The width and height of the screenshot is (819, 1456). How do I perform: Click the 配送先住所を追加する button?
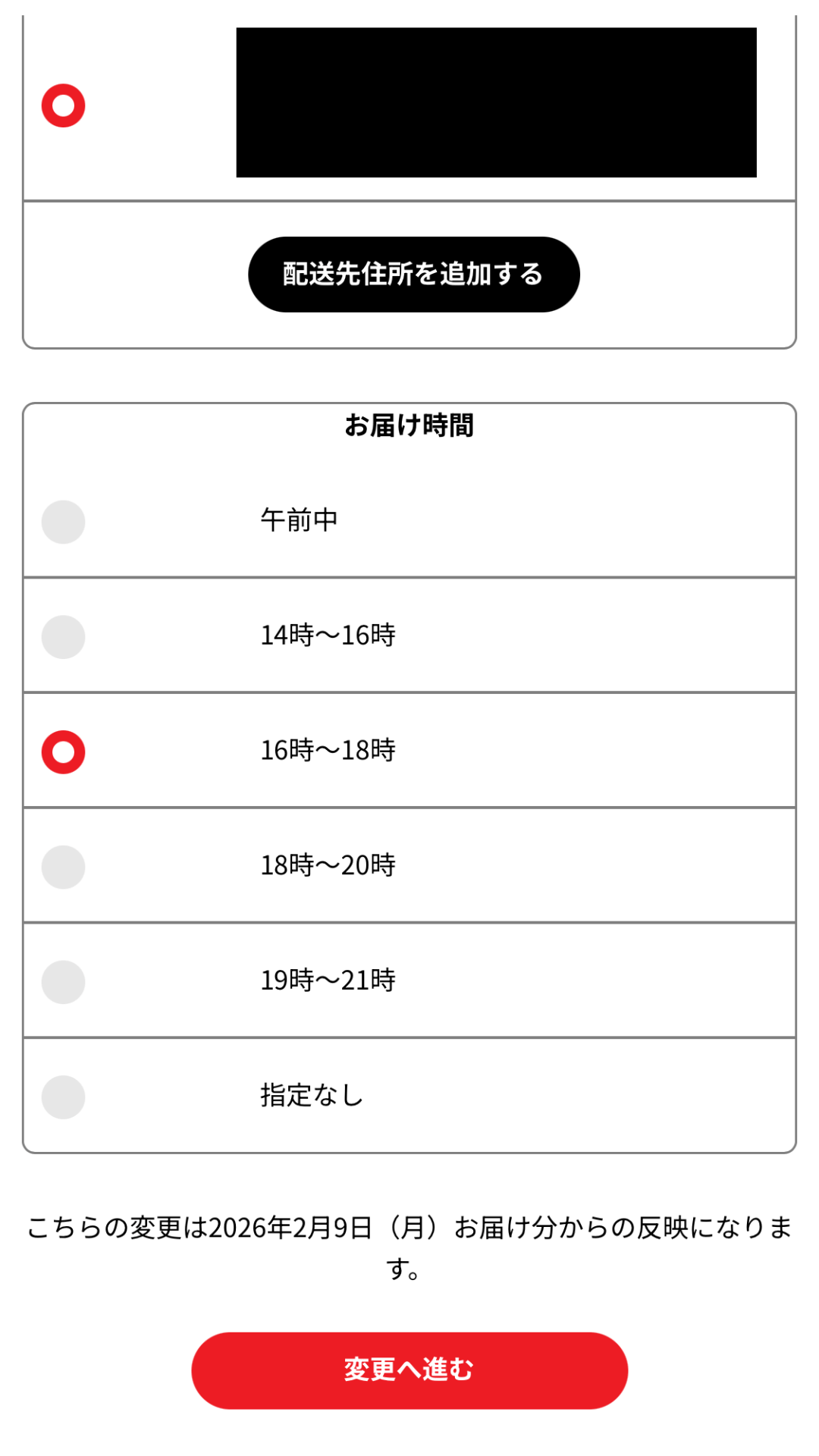(x=413, y=275)
